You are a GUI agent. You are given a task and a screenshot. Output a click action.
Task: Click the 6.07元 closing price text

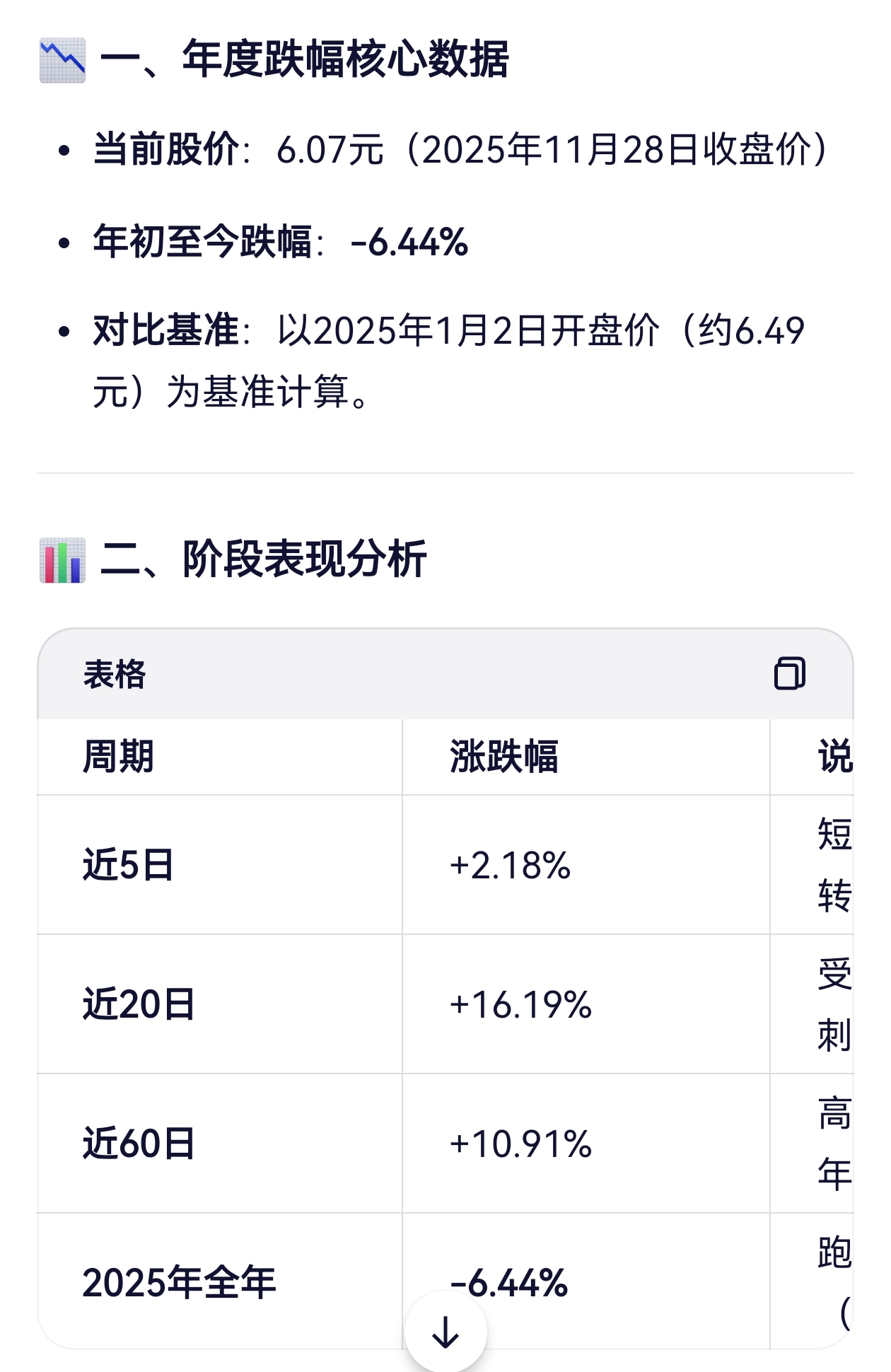330,150
